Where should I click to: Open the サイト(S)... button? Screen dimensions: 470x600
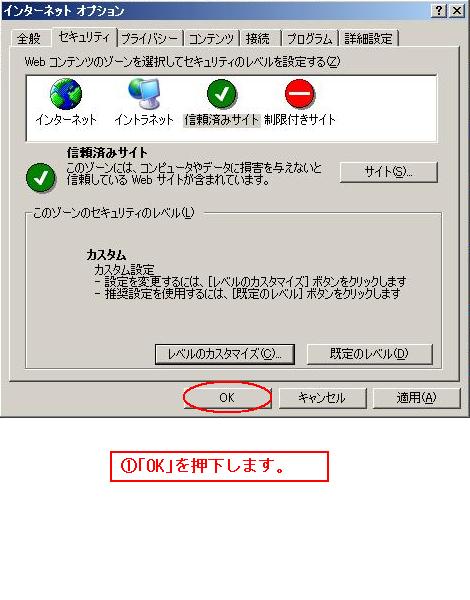click(x=388, y=172)
